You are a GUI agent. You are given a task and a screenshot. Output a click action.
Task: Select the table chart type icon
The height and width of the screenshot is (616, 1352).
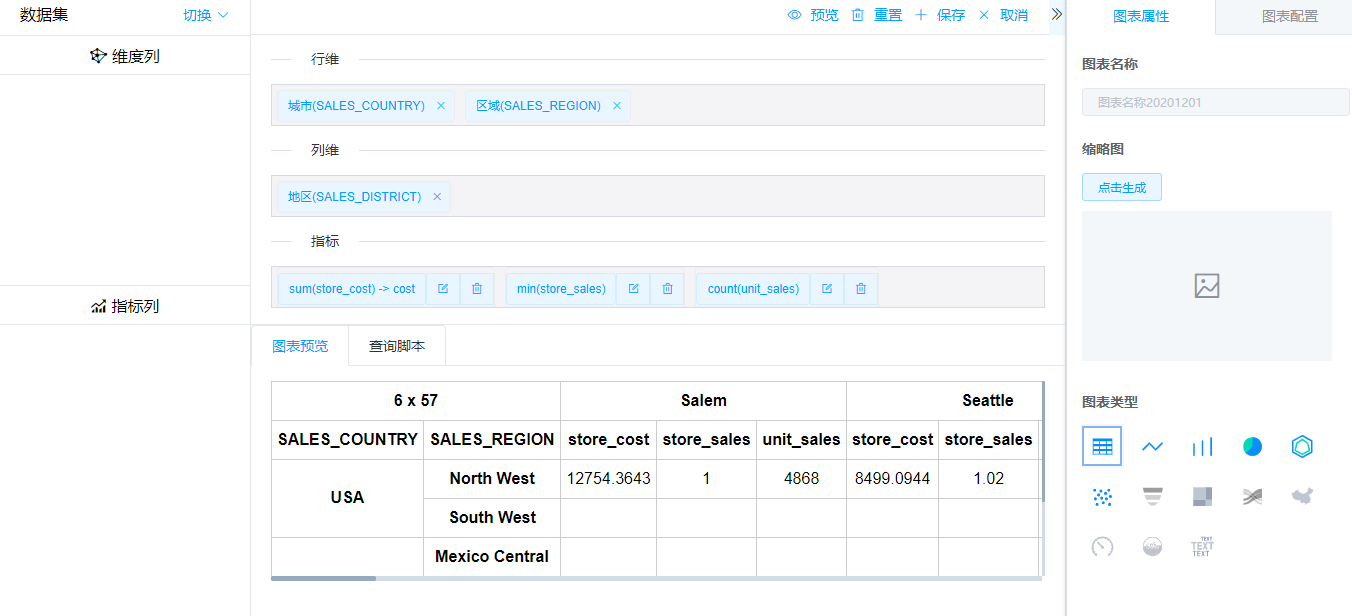1102,446
